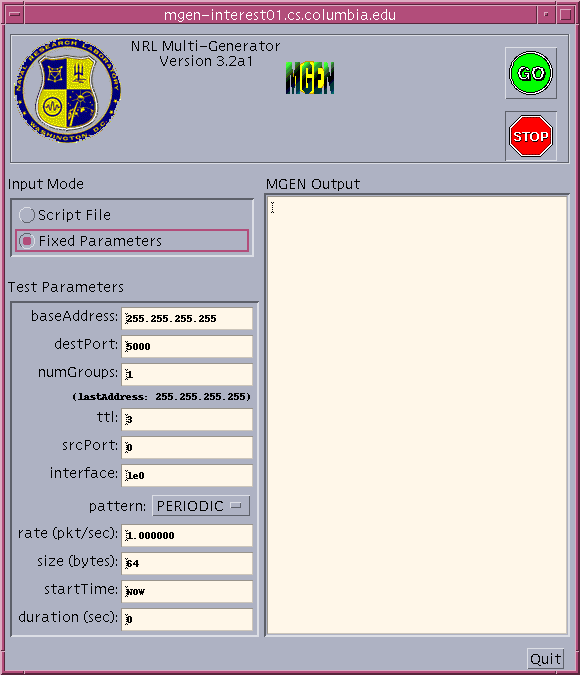Click the ttl input field
Image resolution: width=580 pixels, height=675 pixels.
coord(187,419)
